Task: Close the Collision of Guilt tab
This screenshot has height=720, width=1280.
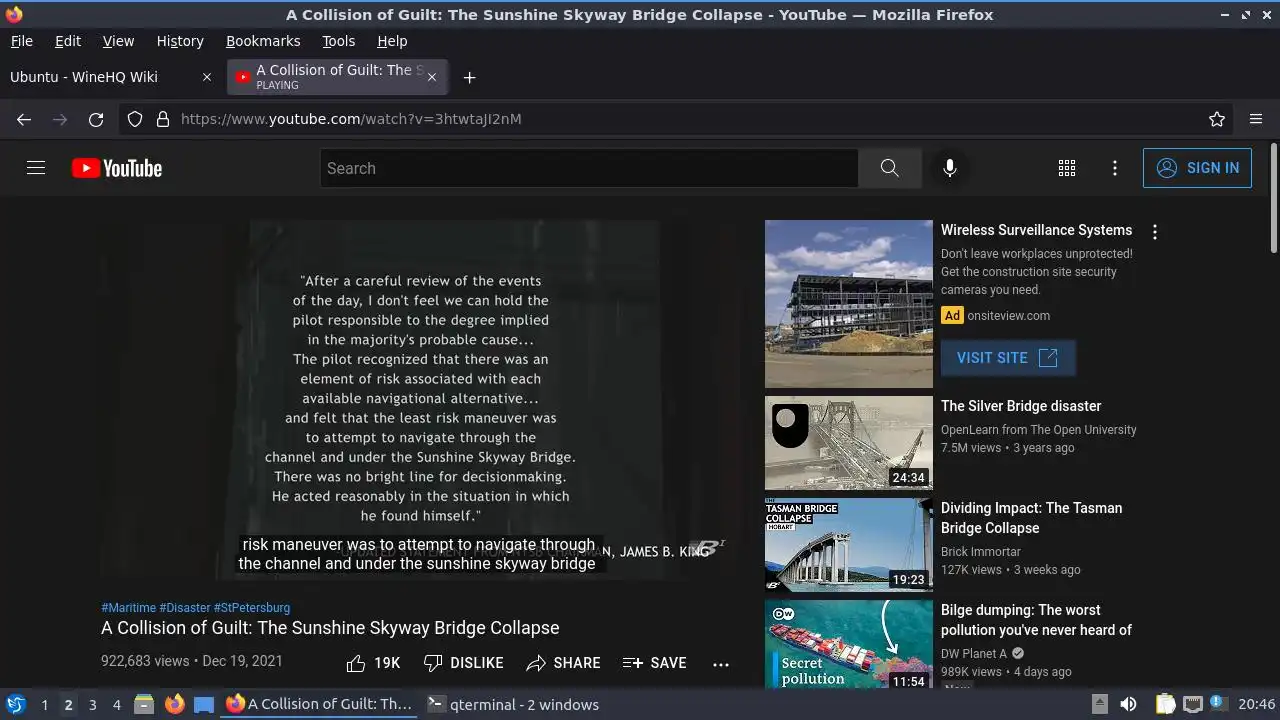Action: pyautogui.click(x=433, y=77)
